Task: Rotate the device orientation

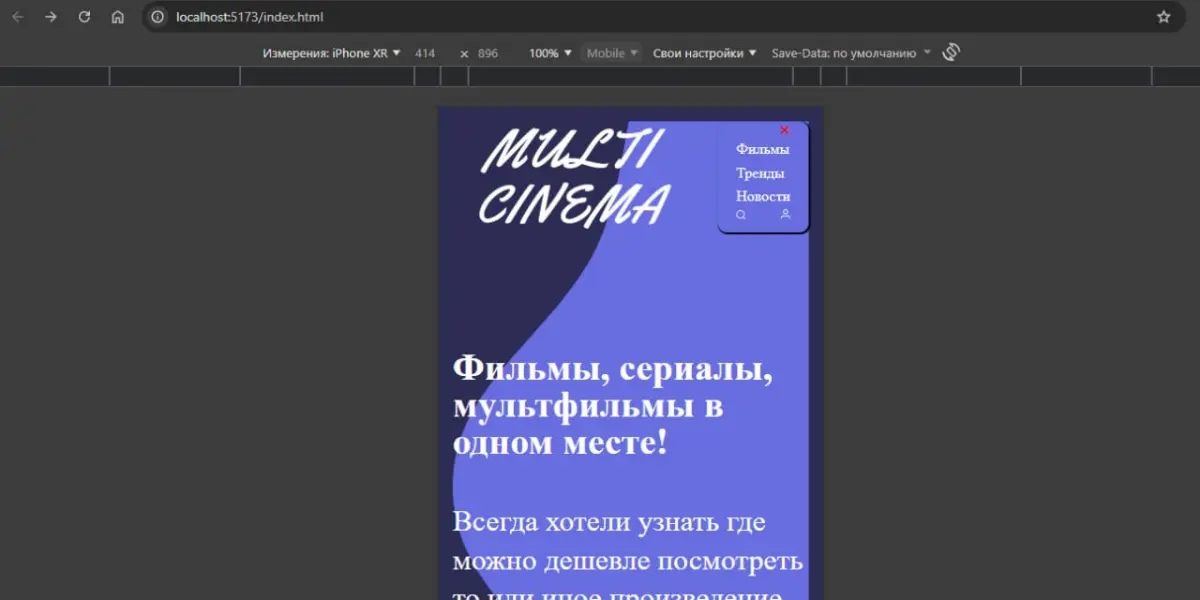Action: click(x=950, y=52)
